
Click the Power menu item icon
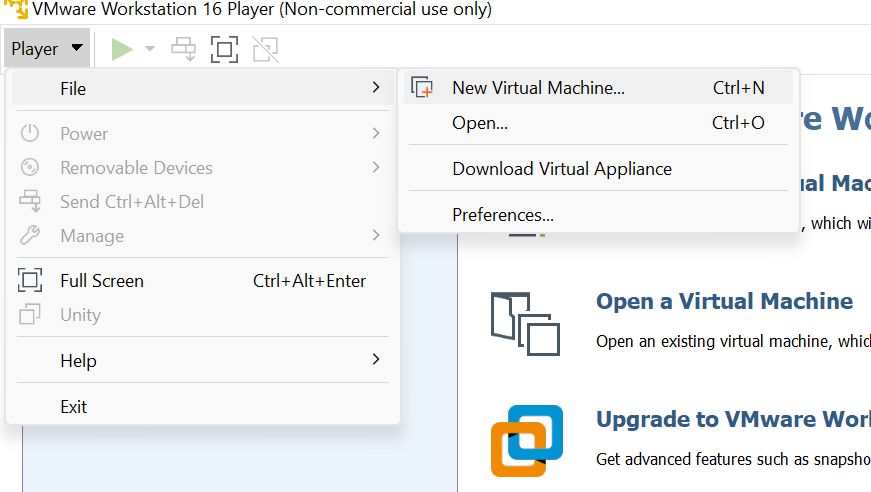click(x=30, y=133)
